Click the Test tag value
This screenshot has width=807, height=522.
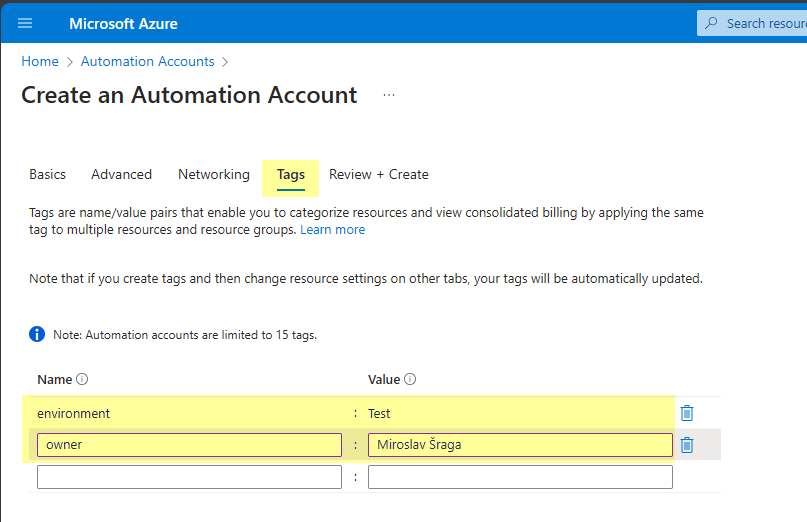(379, 413)
